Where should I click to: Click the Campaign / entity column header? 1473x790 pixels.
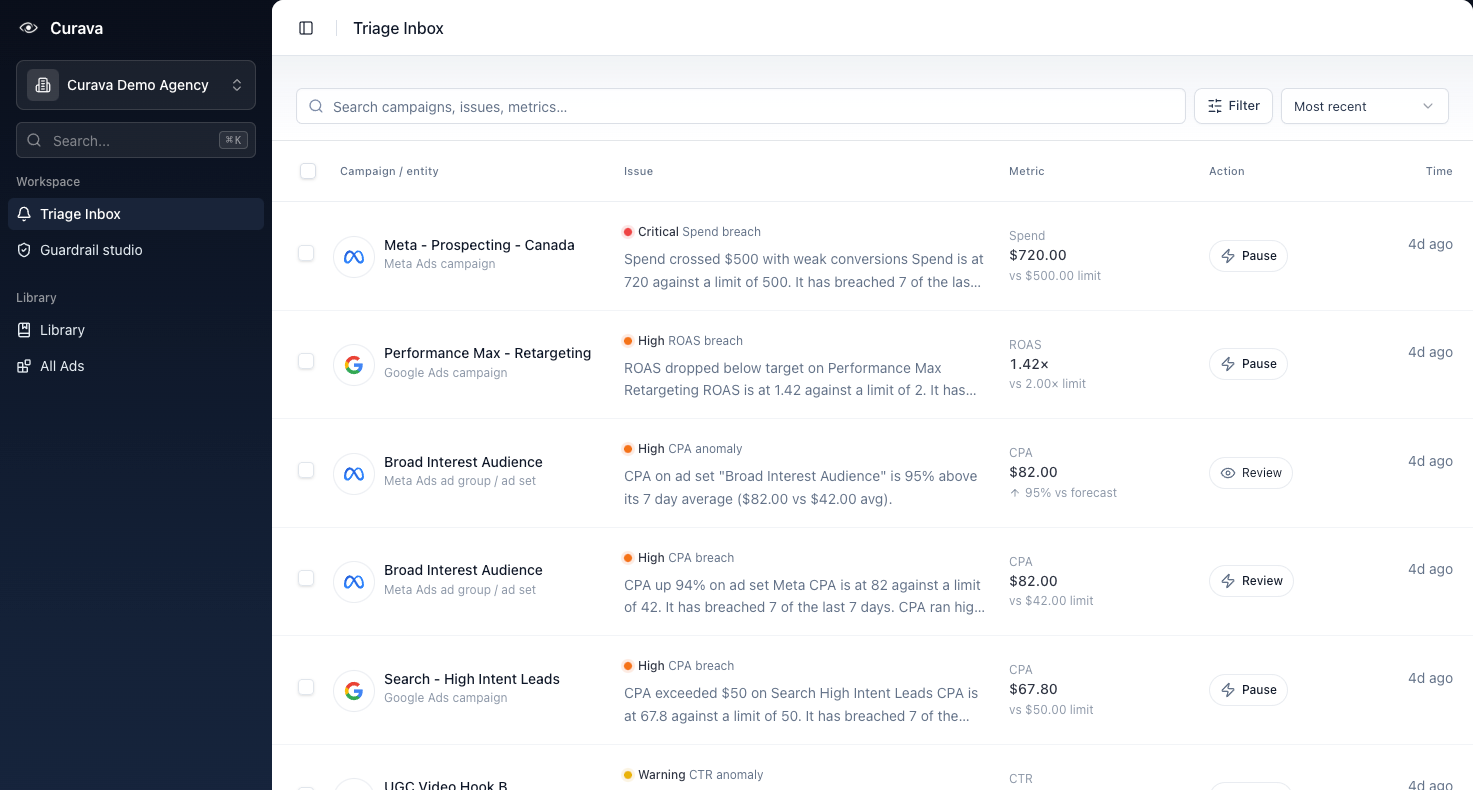tap(389, 171)
